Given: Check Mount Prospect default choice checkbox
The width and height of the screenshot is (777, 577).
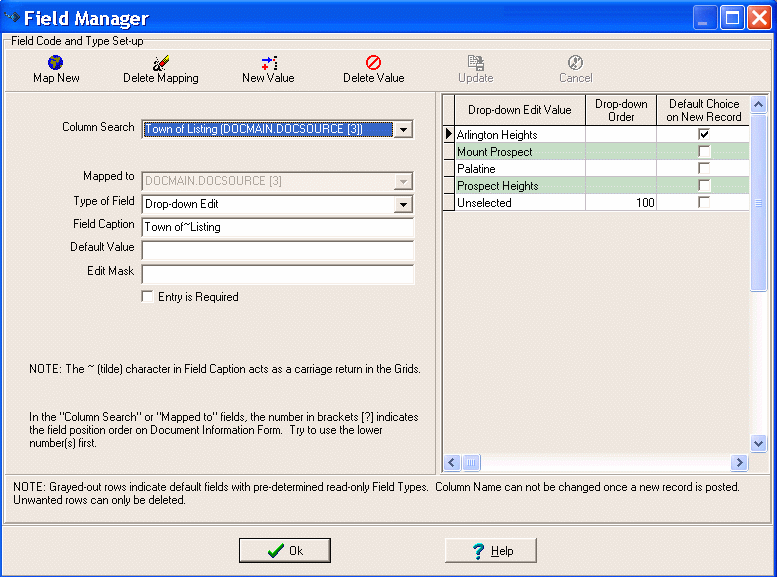Looking at the screenshot, I should tap(704, 151).
